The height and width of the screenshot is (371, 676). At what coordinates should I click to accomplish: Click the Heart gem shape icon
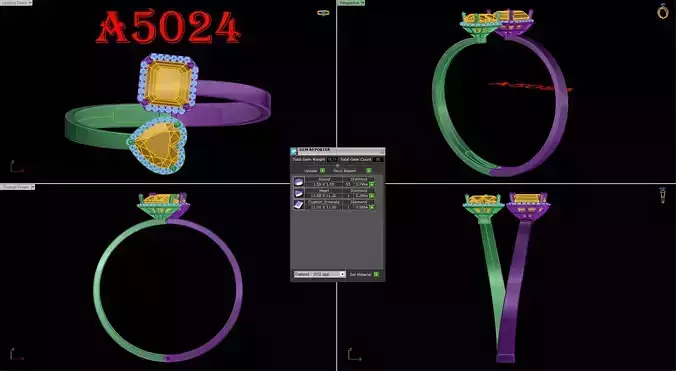click(x=299, y=193)
